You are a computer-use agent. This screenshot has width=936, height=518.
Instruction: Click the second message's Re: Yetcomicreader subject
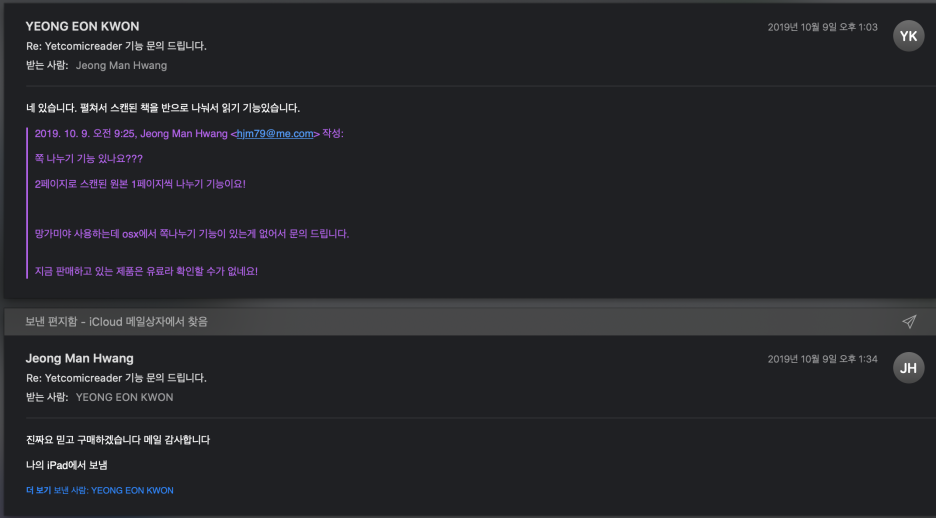pos(116,378)
